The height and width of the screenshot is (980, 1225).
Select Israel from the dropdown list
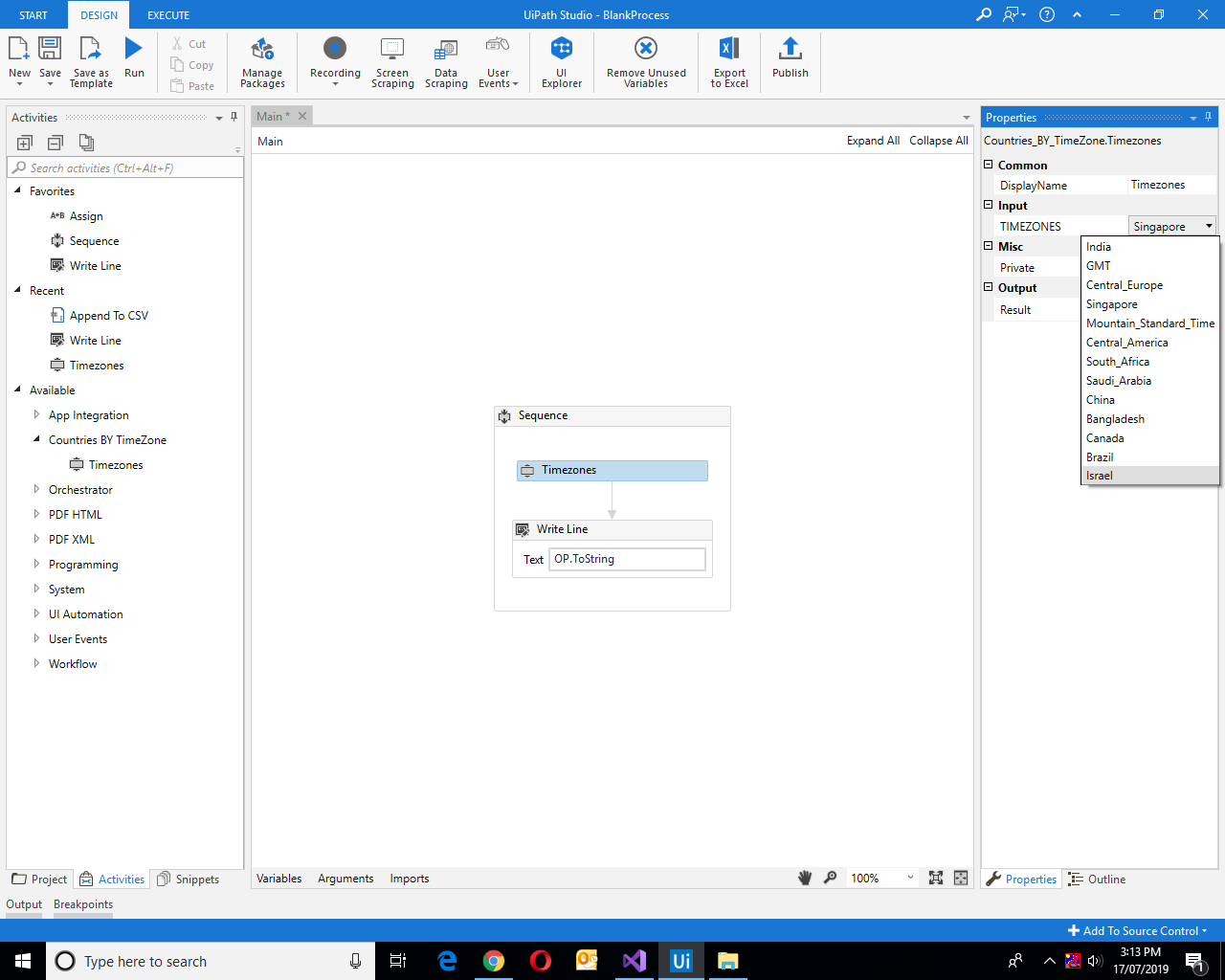coord(1149,476)
